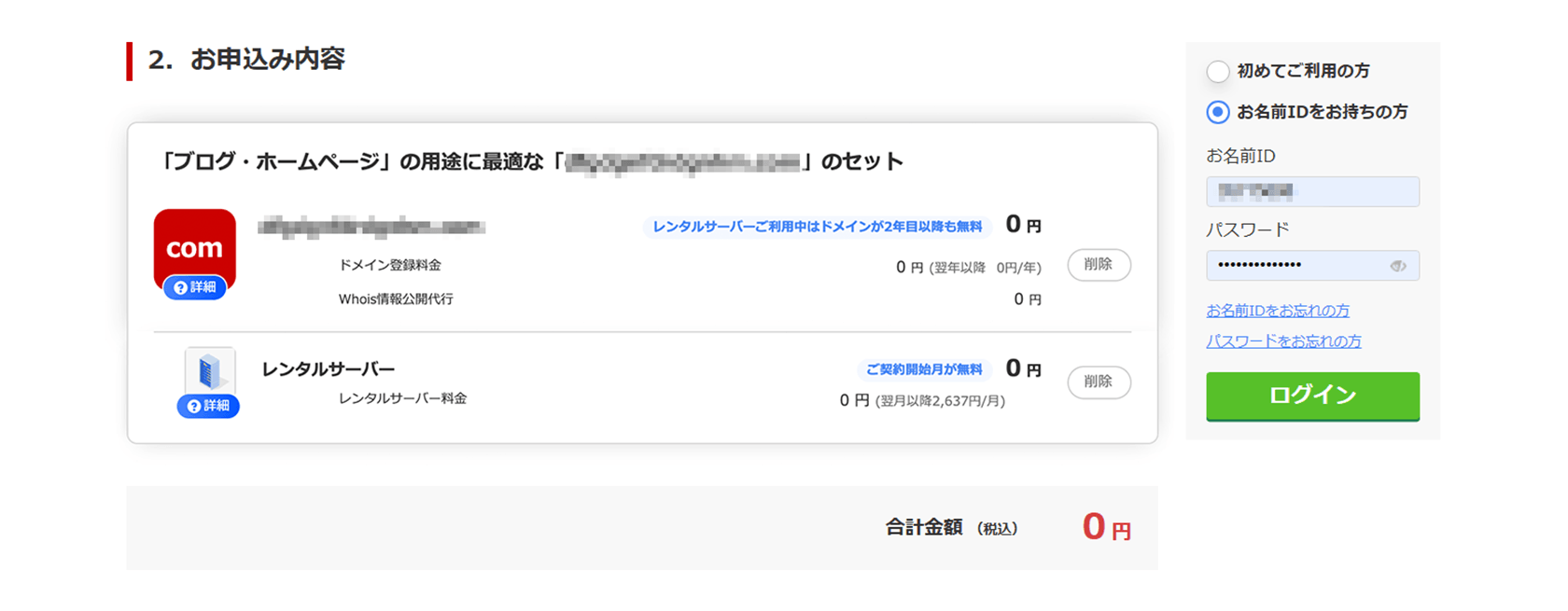Image resolution: width=1568 pixels, height=611 pixels.
Task: Open the rental server 詳細 badge
Action: pos(208,406)
